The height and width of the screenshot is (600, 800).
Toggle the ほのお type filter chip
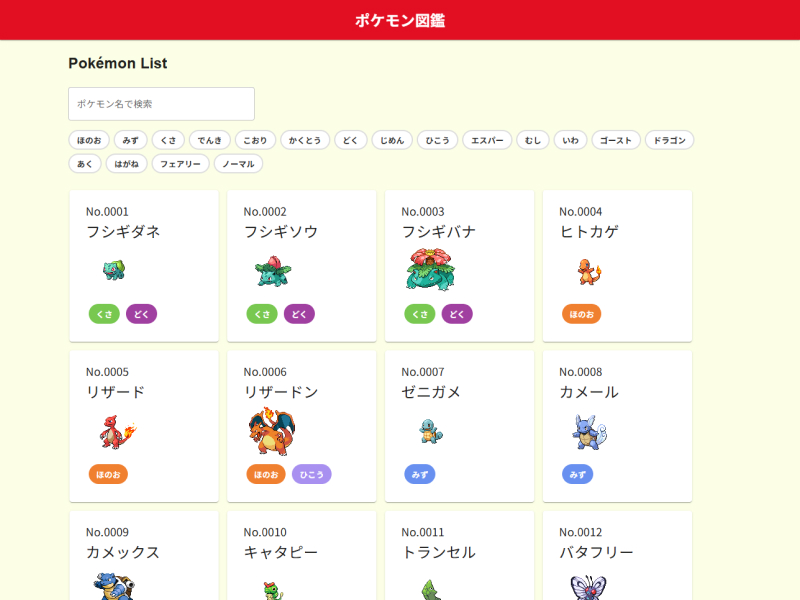[89, 140]
